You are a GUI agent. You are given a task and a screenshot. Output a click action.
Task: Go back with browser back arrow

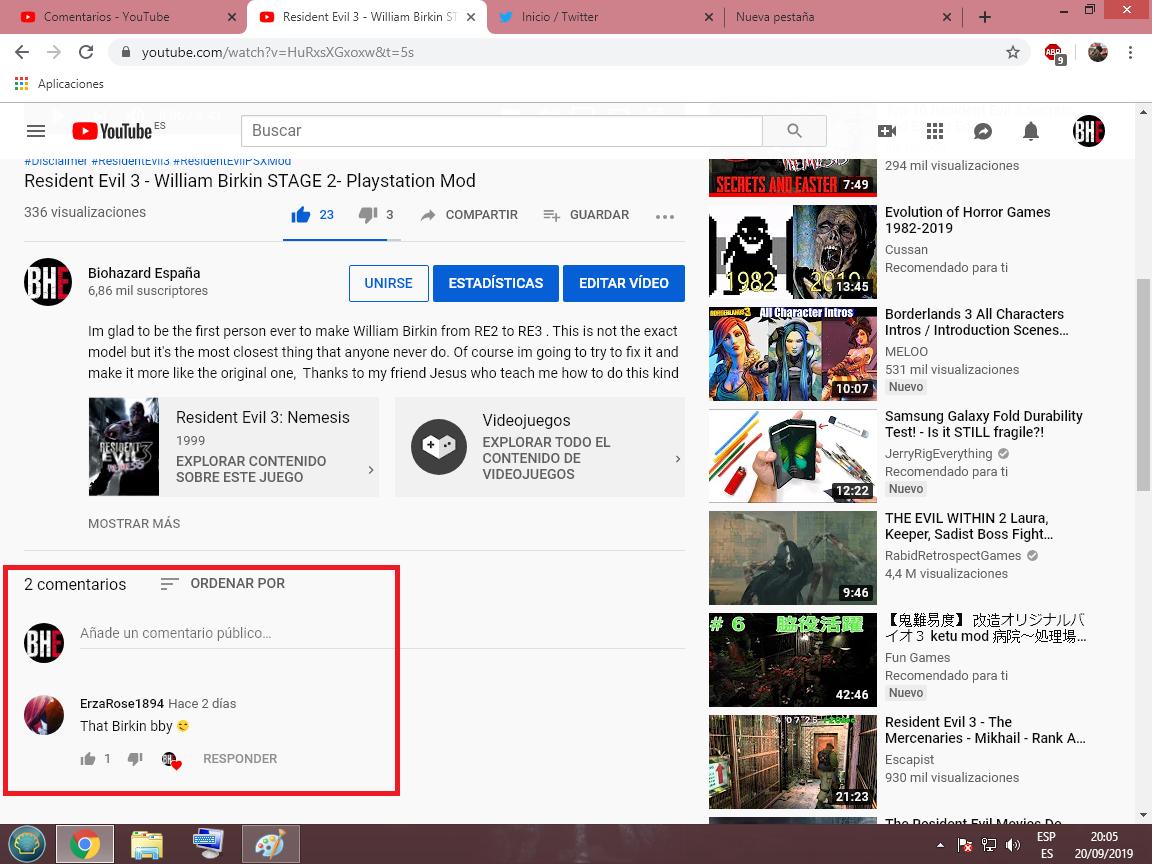(22, 52)
